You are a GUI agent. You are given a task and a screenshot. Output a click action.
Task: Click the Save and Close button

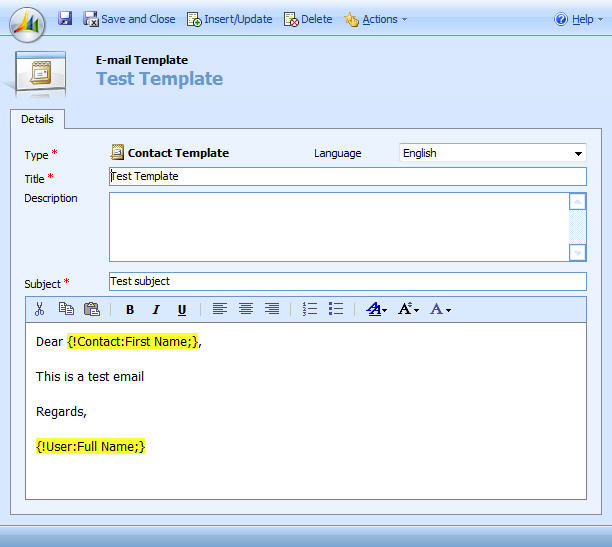(x=129, y=19)
